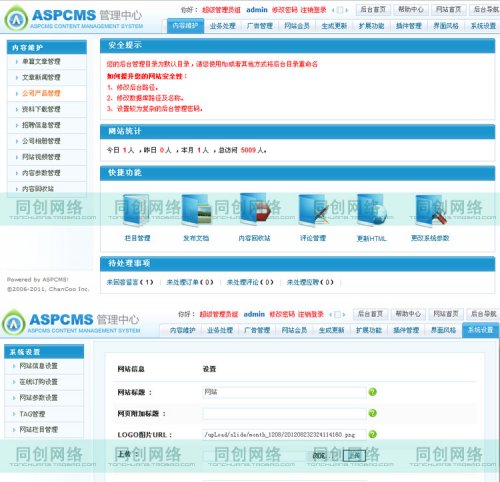Click the right arrow beside 注销登录 in the upper header
The height and width of the screenshot is (482, 500).
pos(347,10)
